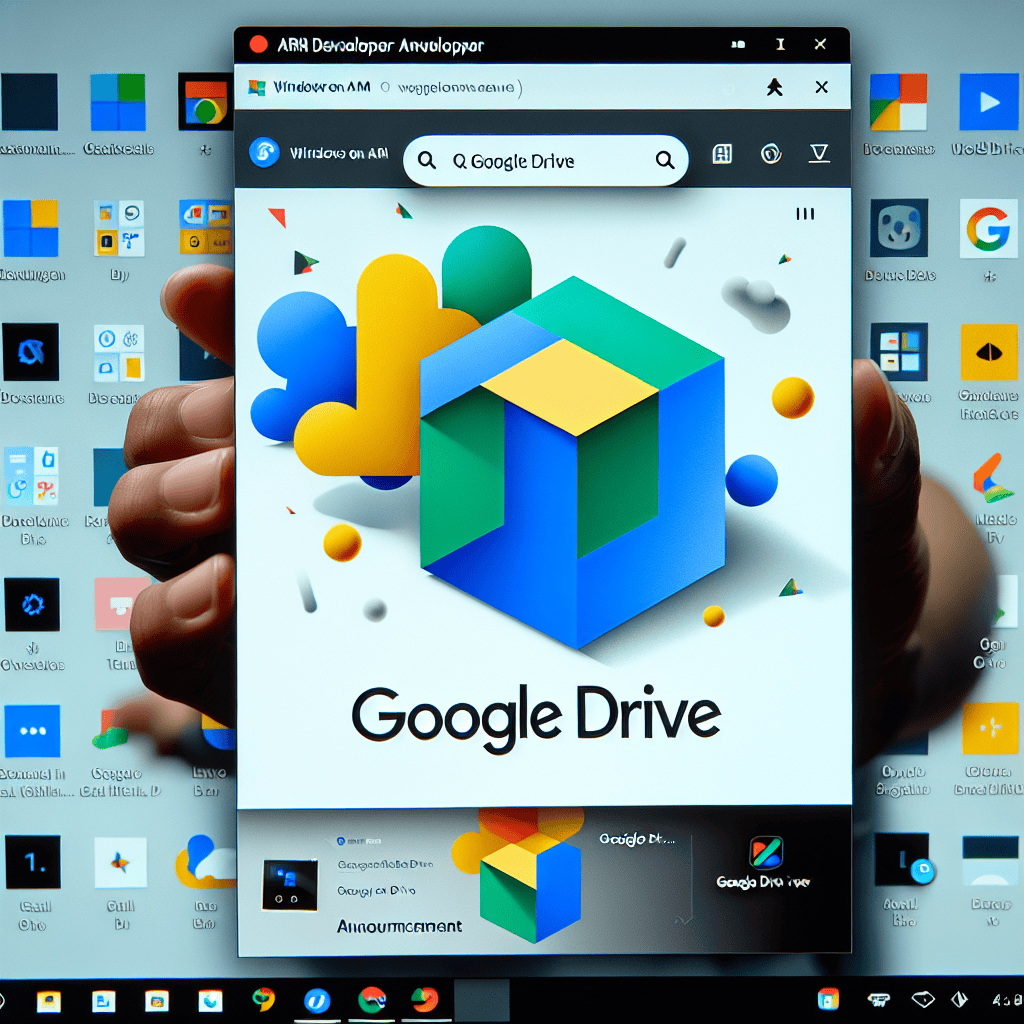Open the blue desktop icon with three white dots
This screenshot has width=1024, height=1024.
point(33,731)
